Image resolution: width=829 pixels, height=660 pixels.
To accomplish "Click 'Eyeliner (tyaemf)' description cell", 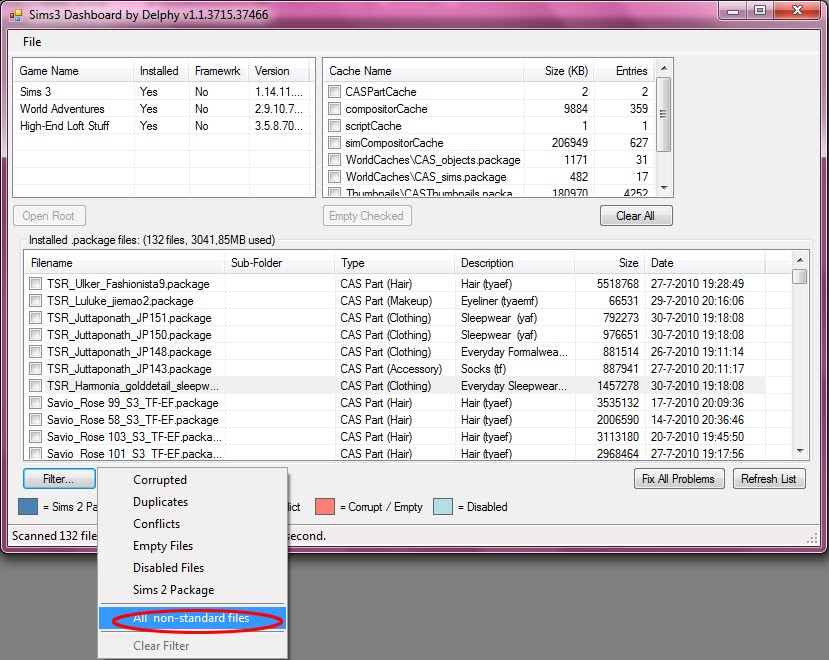I will click(499, 300).
